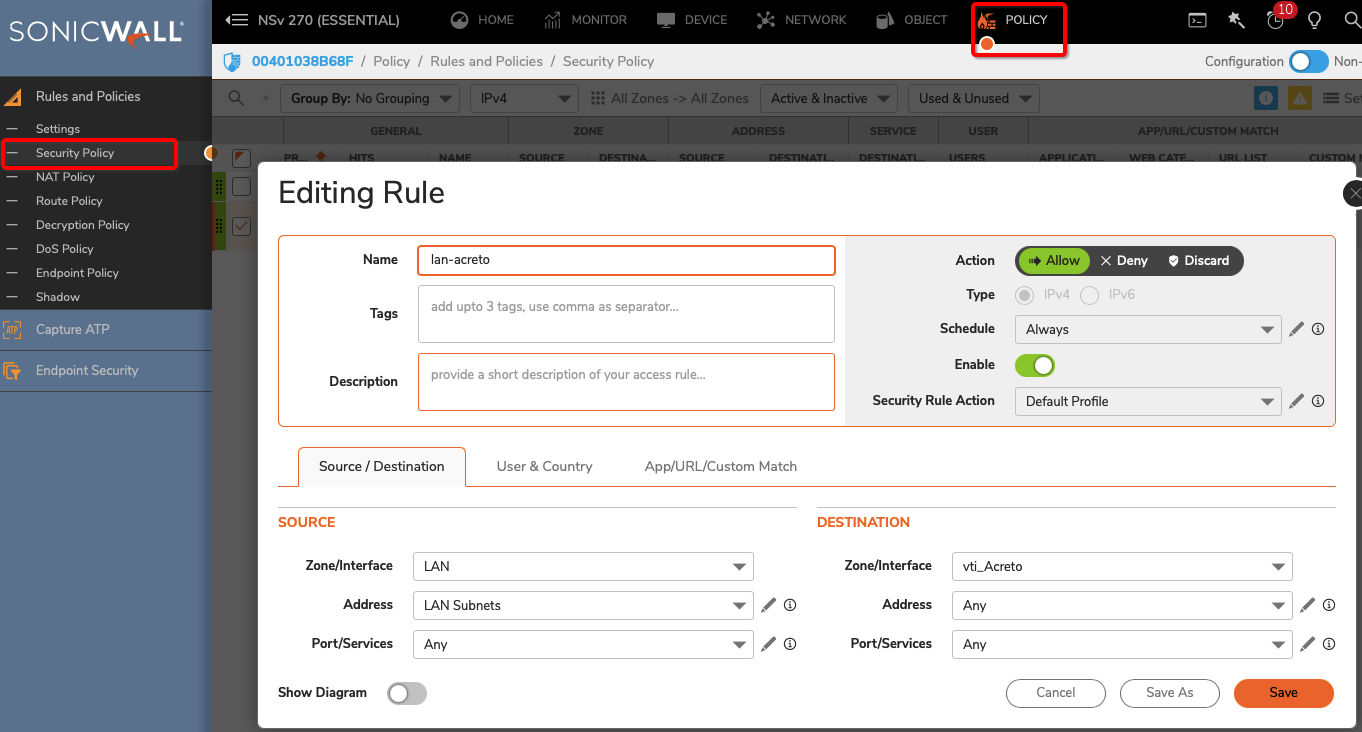Toggle the Show Diagram switch
This screenshot has height=732, width=1362.
coord(407,693)
